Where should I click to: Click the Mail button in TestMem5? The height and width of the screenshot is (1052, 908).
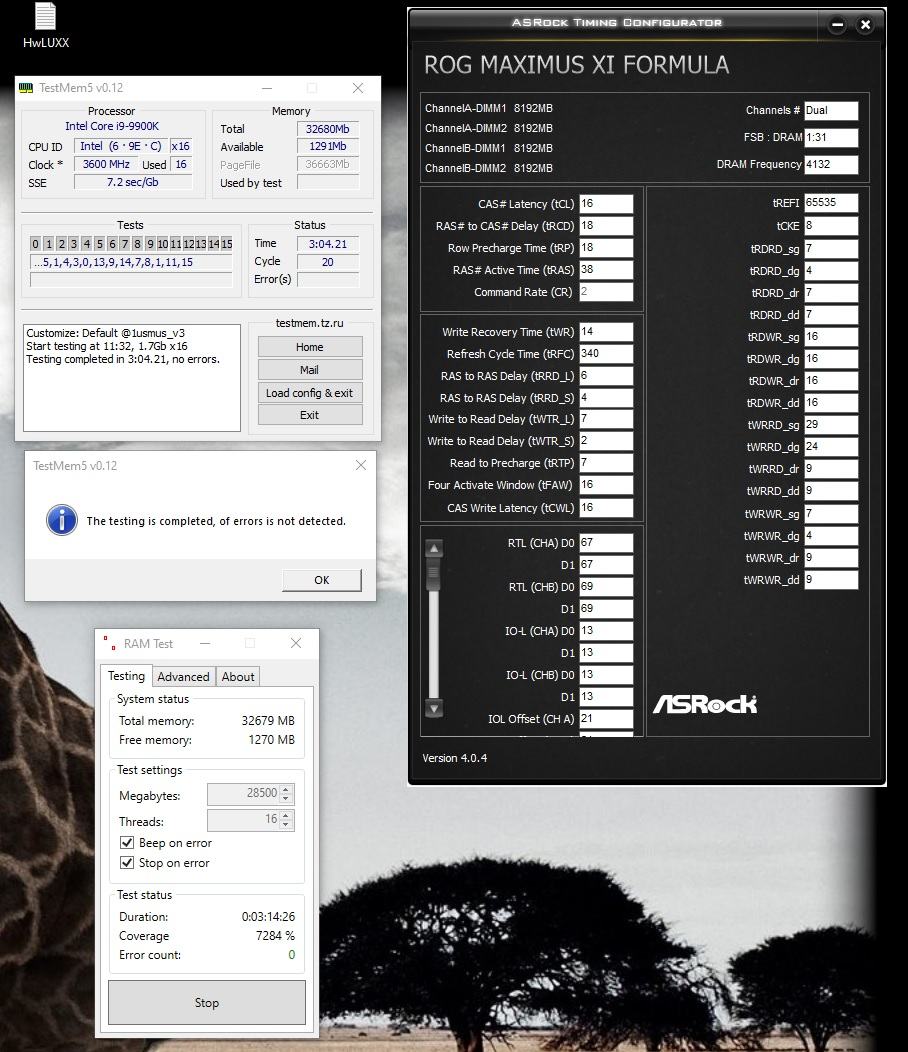click(309, 370)
